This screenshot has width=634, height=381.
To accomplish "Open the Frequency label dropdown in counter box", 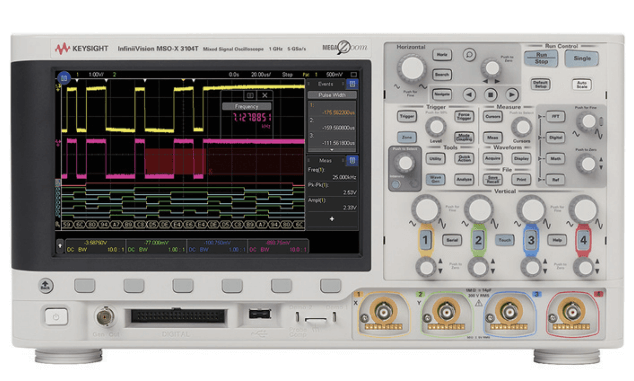I will coord(247,106).
